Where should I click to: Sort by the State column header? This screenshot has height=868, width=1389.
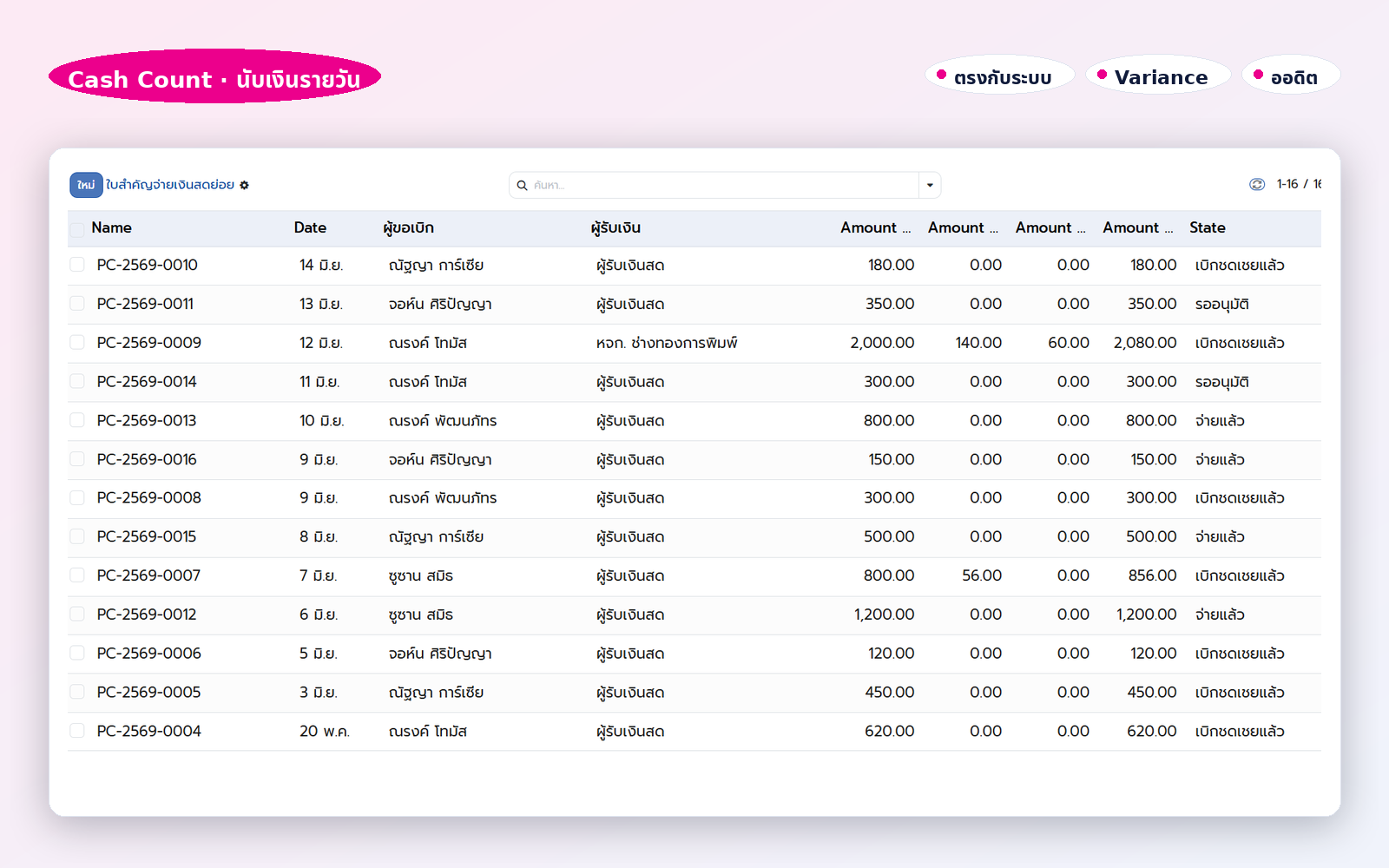click(x=1208, y=227)
